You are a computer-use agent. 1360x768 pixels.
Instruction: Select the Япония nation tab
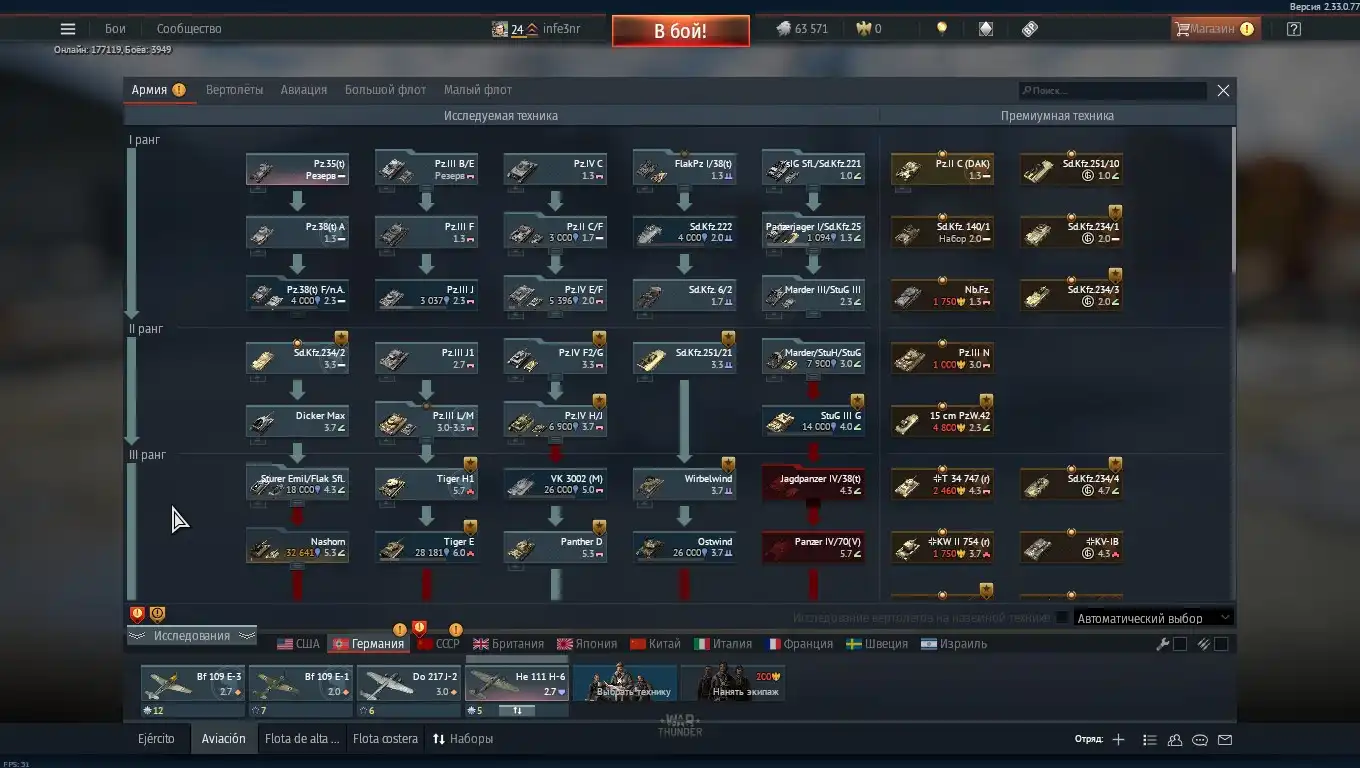click(x=587, y=644)
